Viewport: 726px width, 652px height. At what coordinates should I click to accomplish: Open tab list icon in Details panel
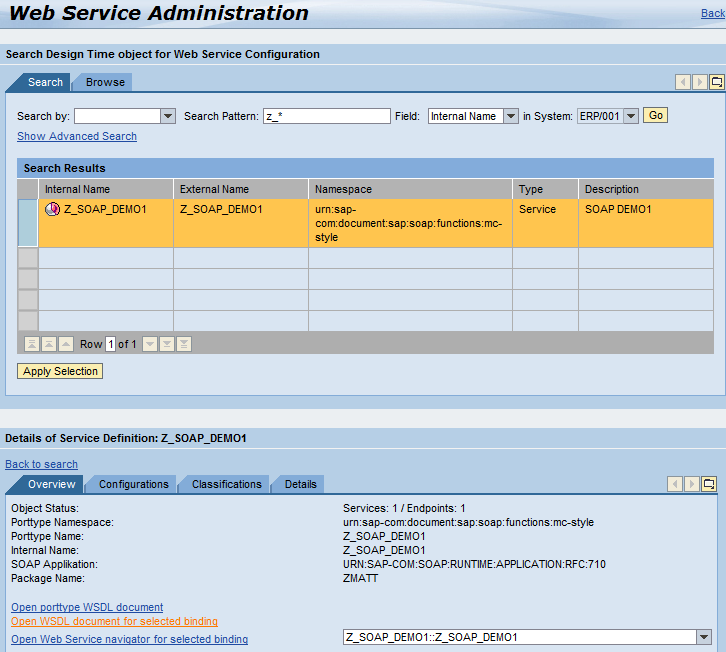tap(708, 485)
